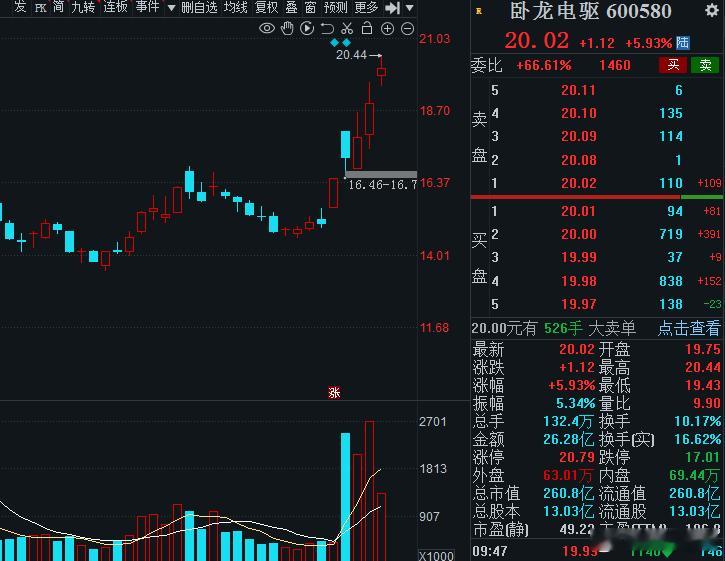Click the 跌停 price 17.01
Screen dimensions: 725x561
click(x=702, y=457)
